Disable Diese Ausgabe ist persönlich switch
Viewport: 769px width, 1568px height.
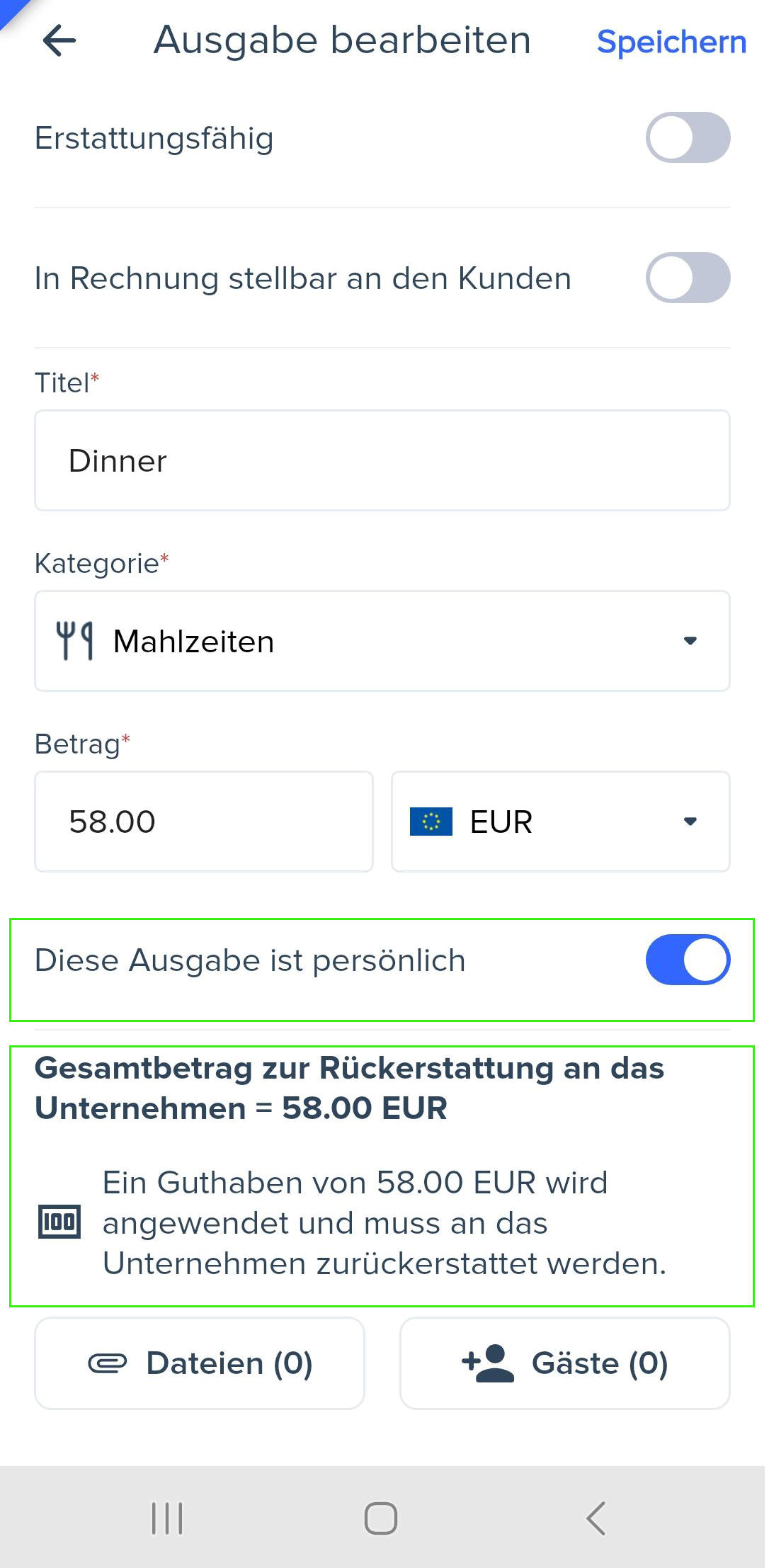click(688, 960)
